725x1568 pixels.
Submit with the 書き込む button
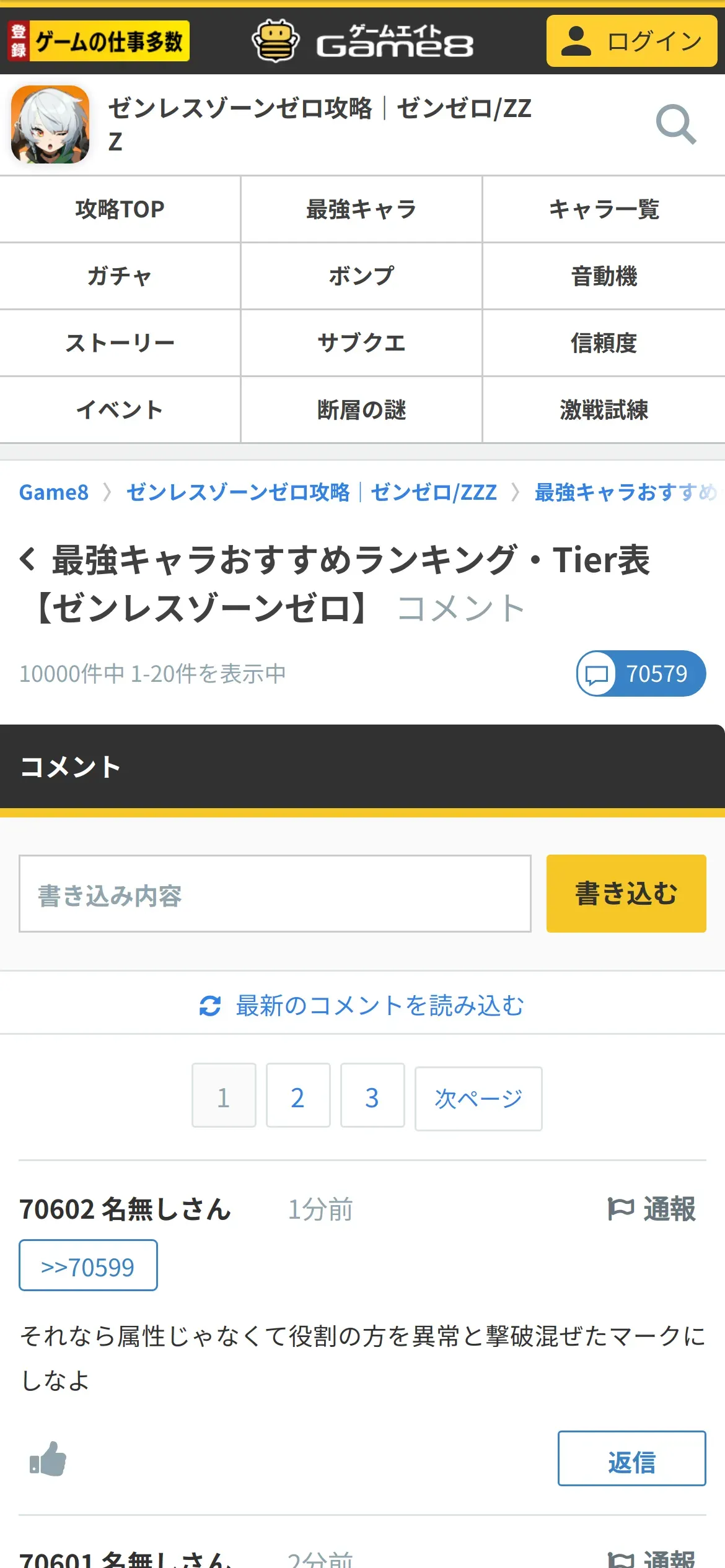(626, 894)
